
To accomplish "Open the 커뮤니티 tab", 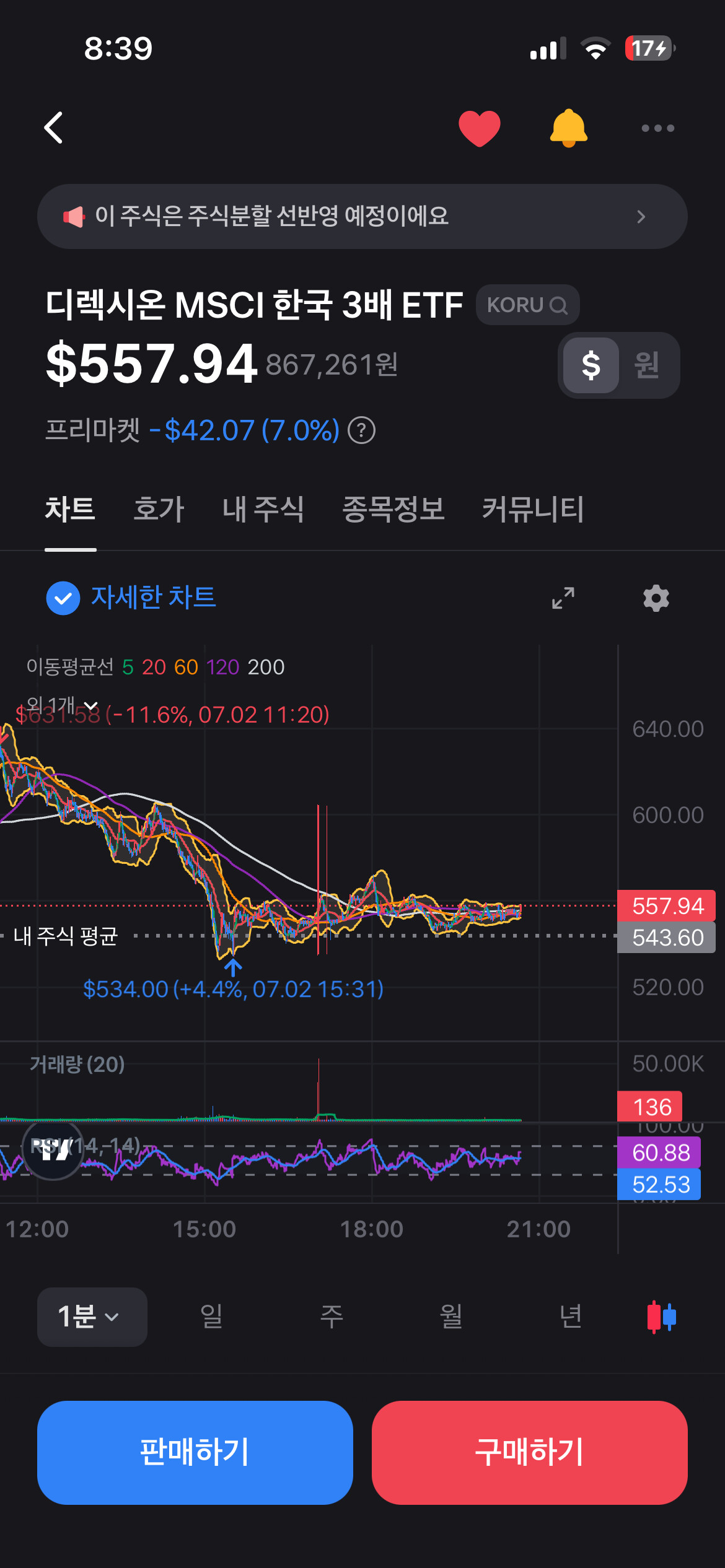I will (x=533, y=509).
